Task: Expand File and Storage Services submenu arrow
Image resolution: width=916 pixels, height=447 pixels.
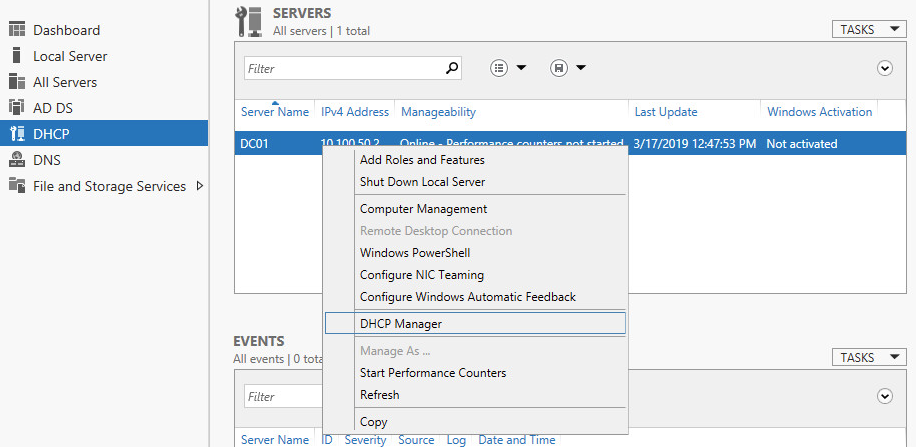Action: (x=198, y=186)
